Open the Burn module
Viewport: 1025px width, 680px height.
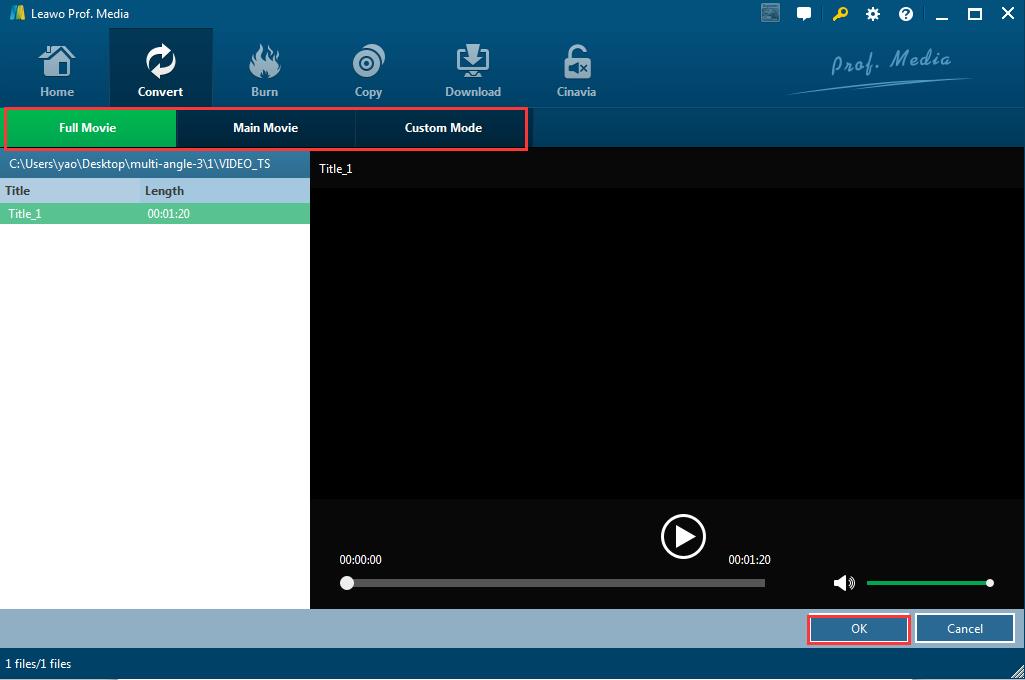[x=264, y=71]
